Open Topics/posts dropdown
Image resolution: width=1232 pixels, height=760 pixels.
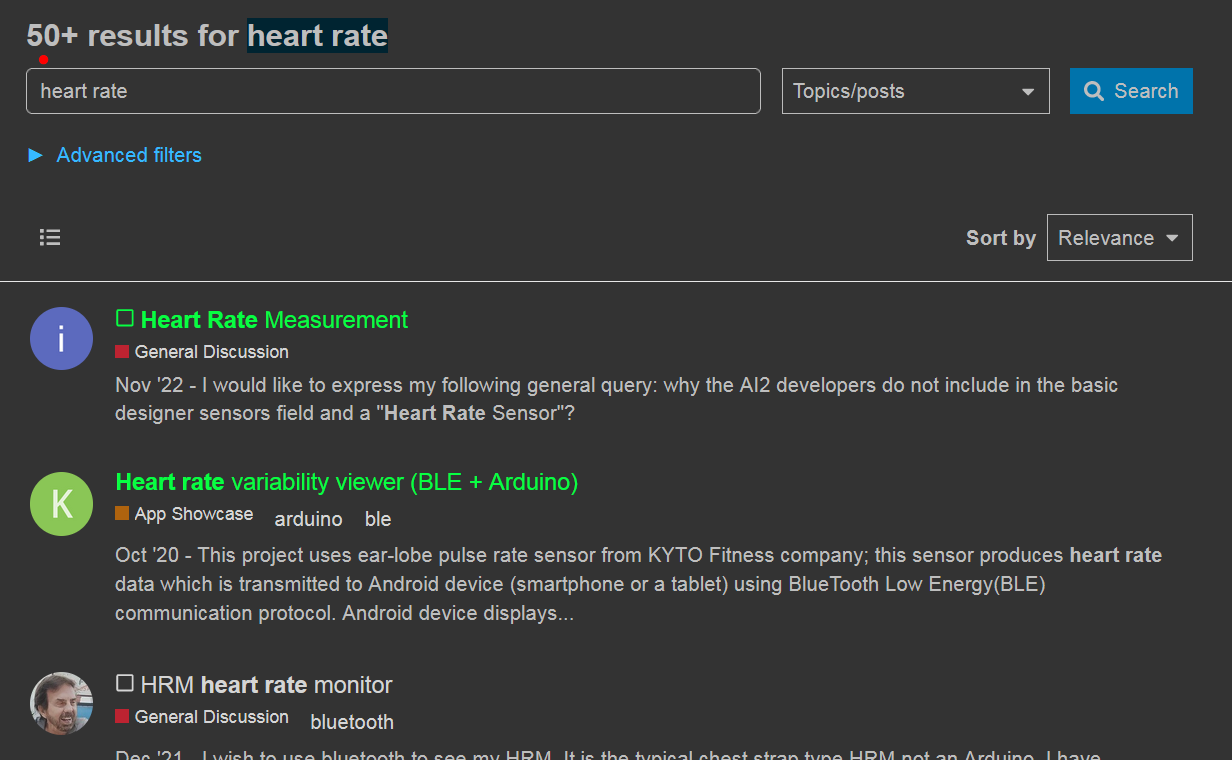click(916, 91)
